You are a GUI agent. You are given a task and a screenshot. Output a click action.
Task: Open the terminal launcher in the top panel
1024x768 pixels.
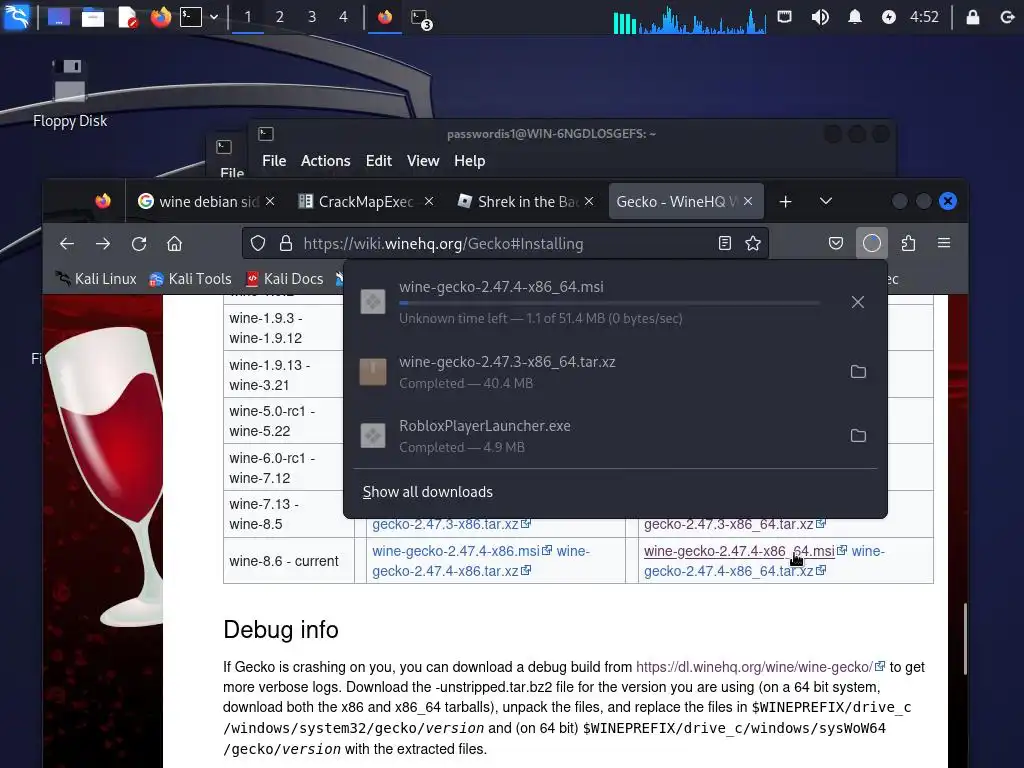pos(191,16)
